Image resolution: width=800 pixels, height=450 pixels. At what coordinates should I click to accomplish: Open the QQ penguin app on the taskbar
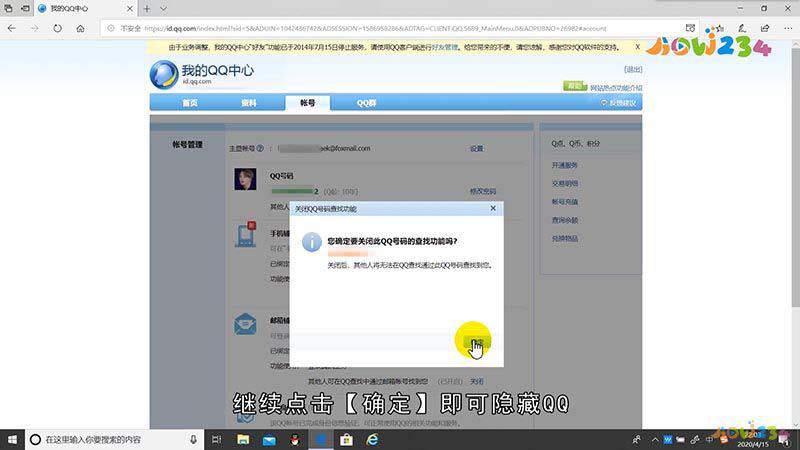click(x=295, y=439)
